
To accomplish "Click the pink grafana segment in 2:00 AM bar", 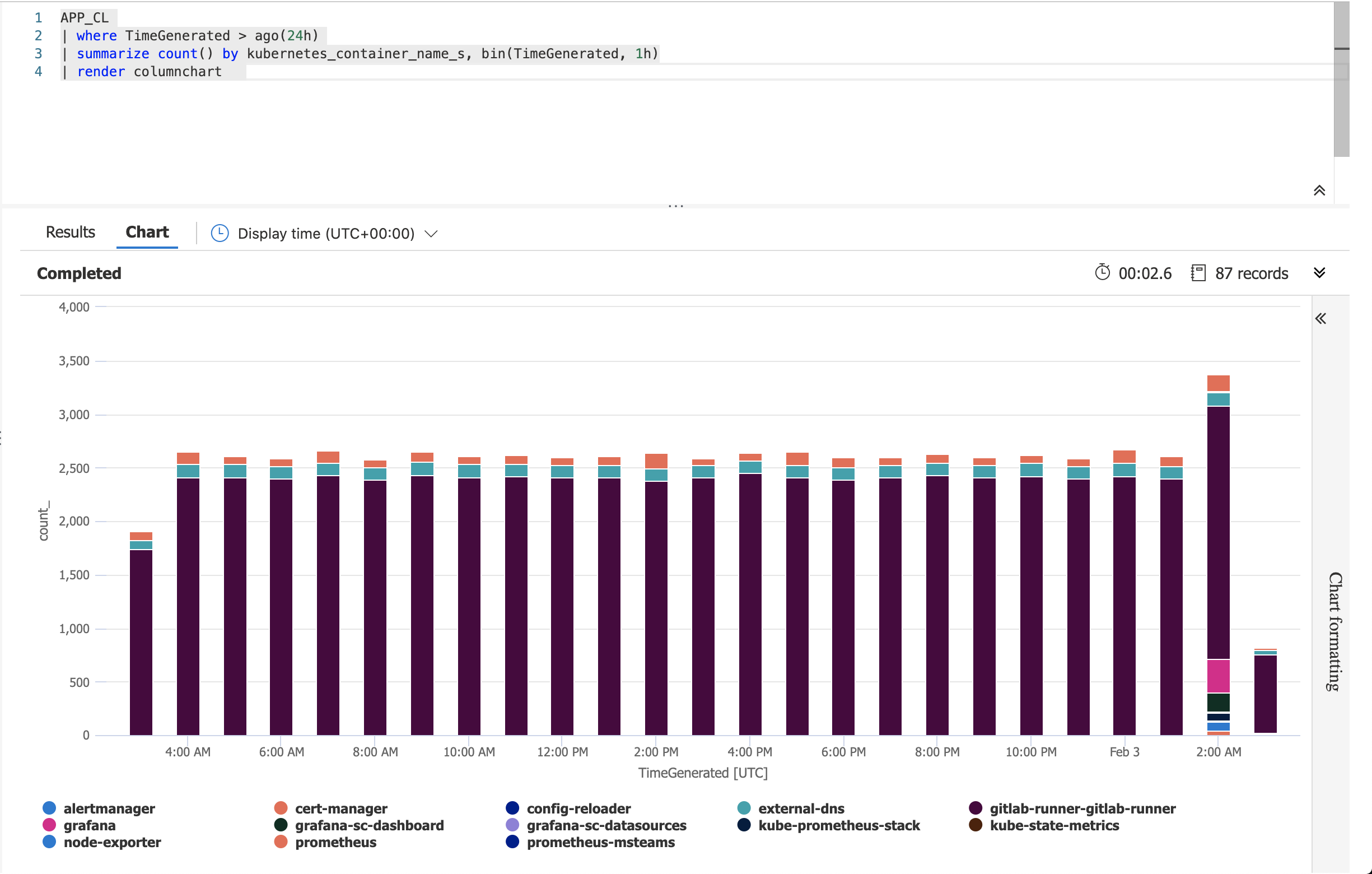I will [1218, 676].
